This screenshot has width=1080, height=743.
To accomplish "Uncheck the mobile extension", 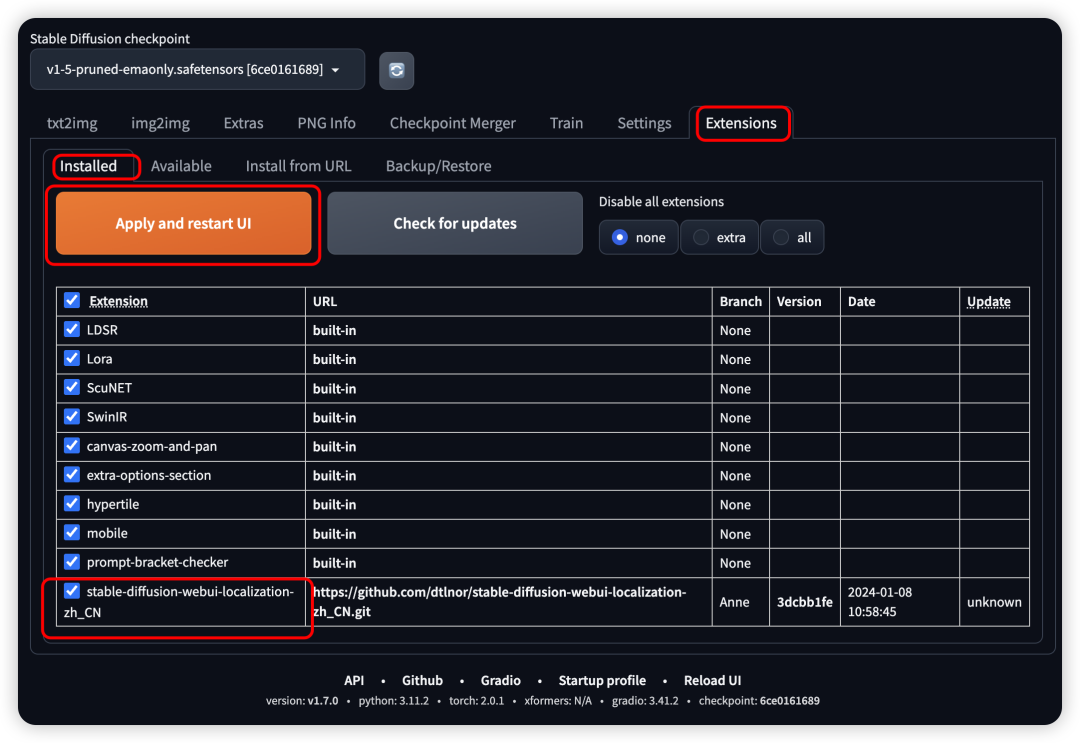I will 72,532.
